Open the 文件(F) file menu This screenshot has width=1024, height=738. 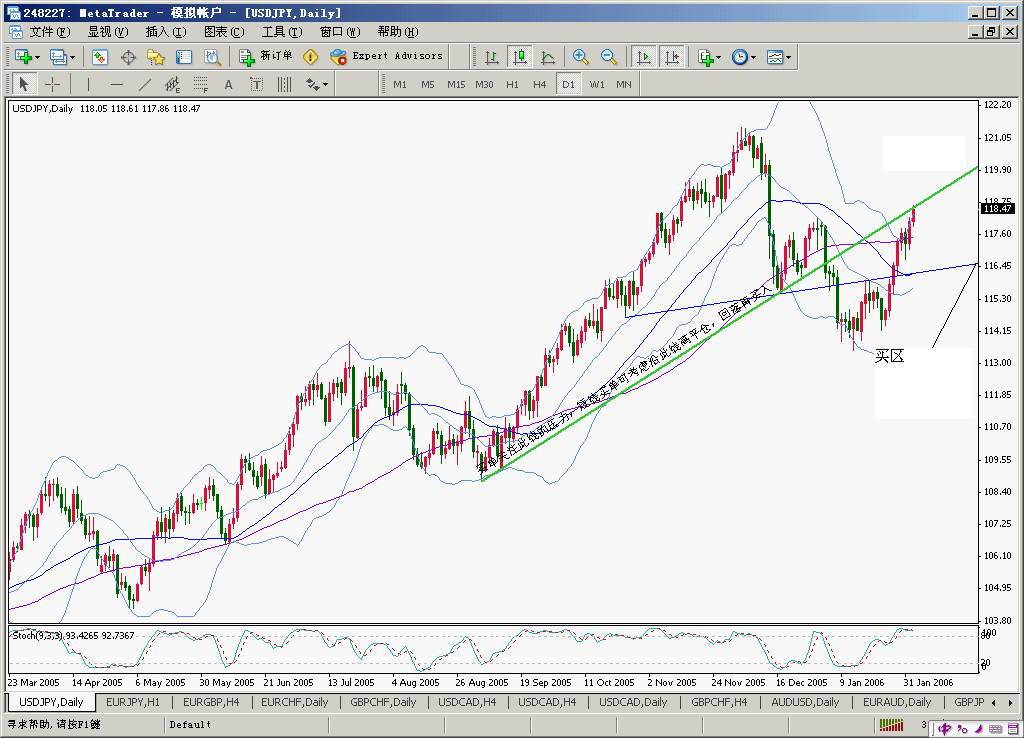pos(50,31)
